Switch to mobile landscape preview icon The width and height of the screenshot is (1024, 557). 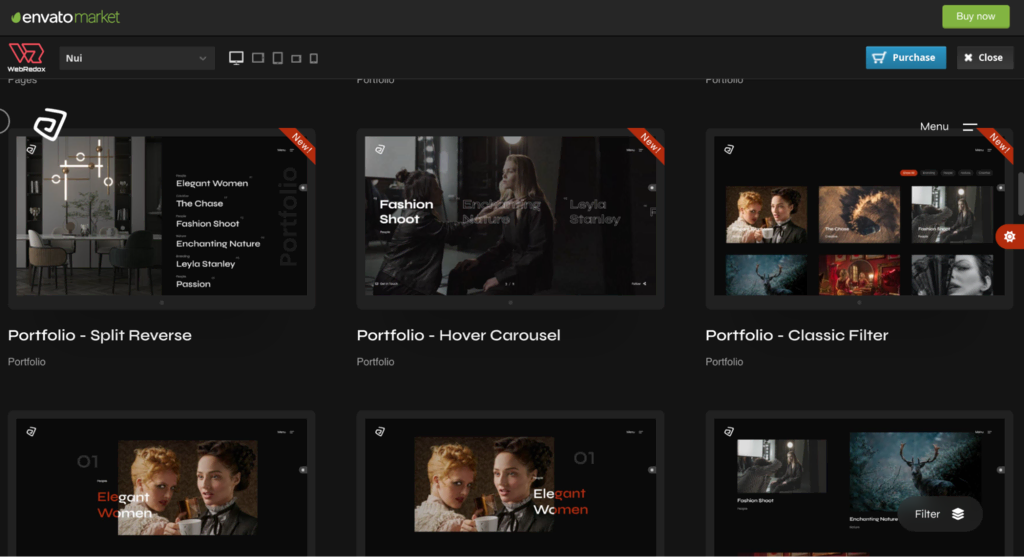(x=296, y=59)
